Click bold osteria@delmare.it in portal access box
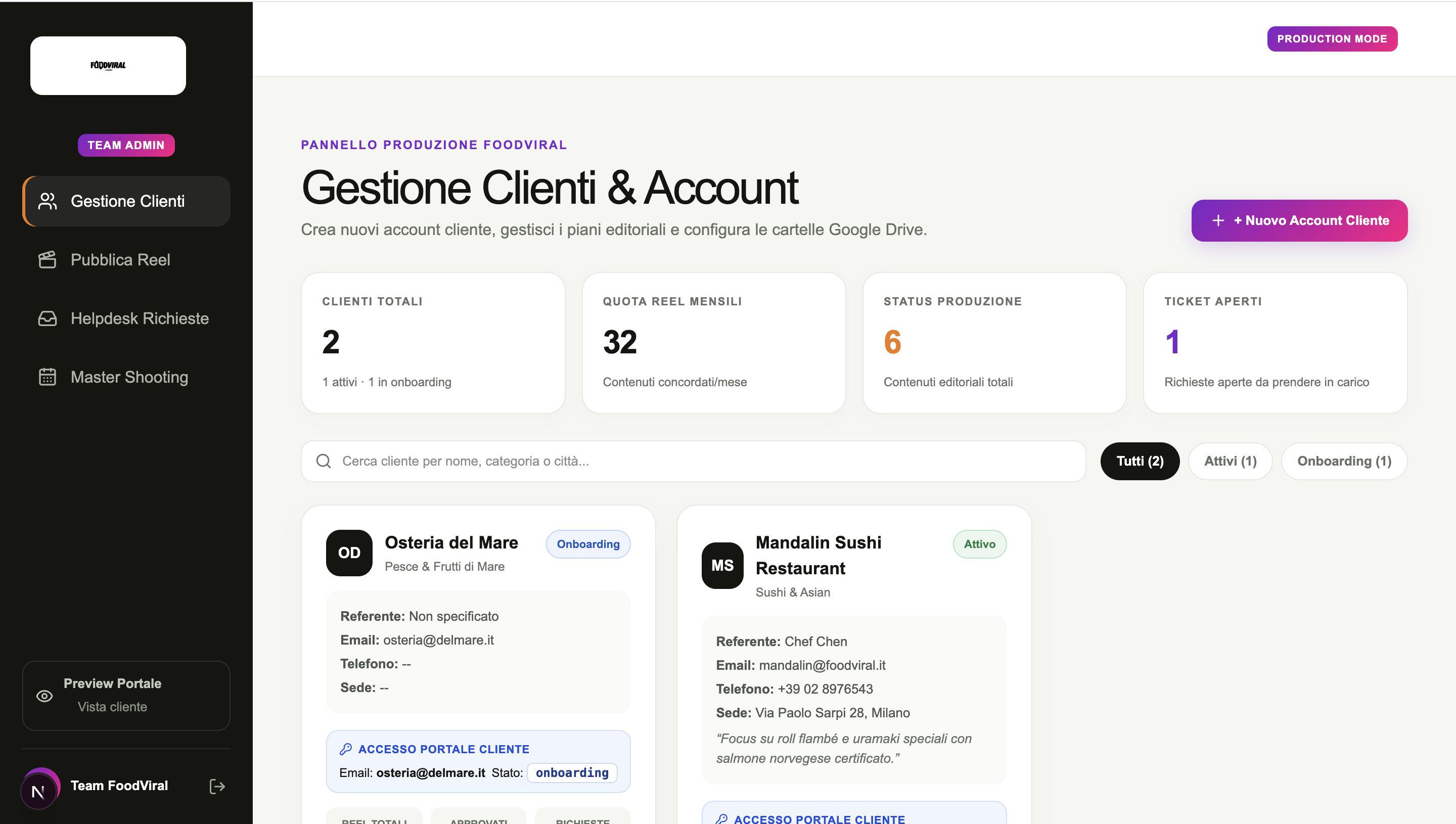The height and width of the screenshot is (824, 1456). click(431, 773)
